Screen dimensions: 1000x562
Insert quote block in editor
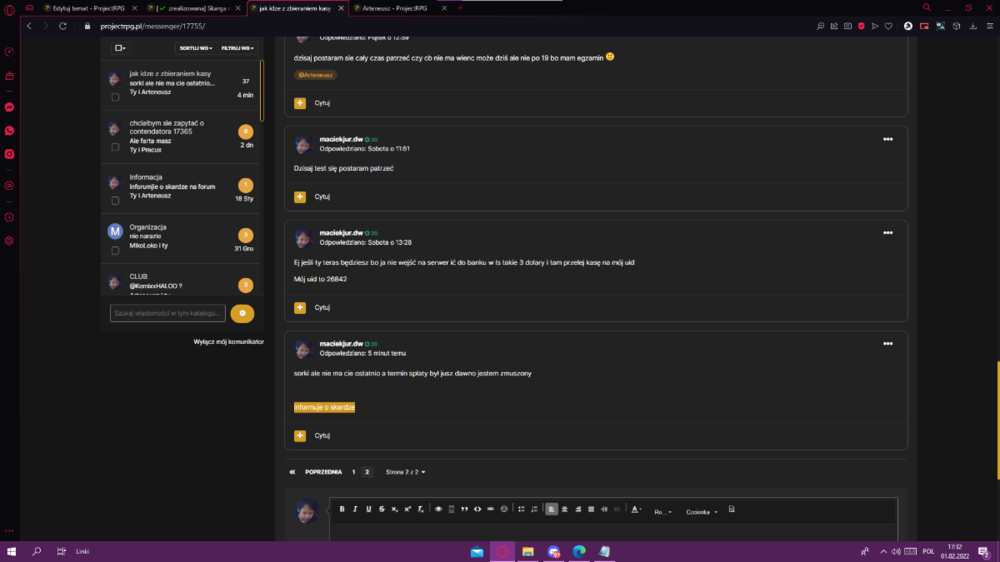click(x=464, y=509)
